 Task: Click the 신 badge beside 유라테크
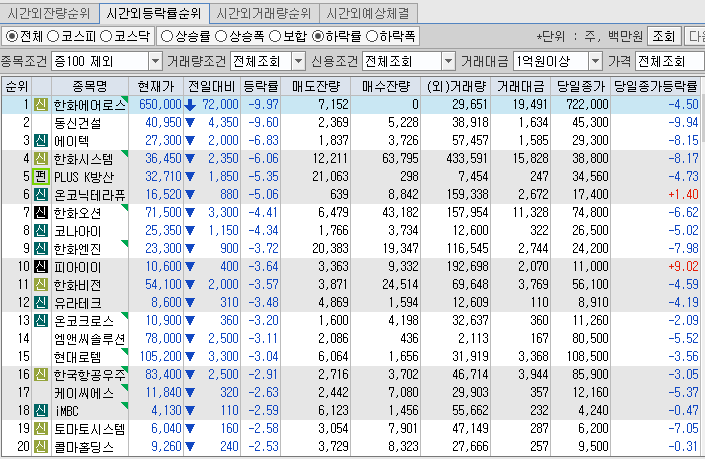click(40, 303)
